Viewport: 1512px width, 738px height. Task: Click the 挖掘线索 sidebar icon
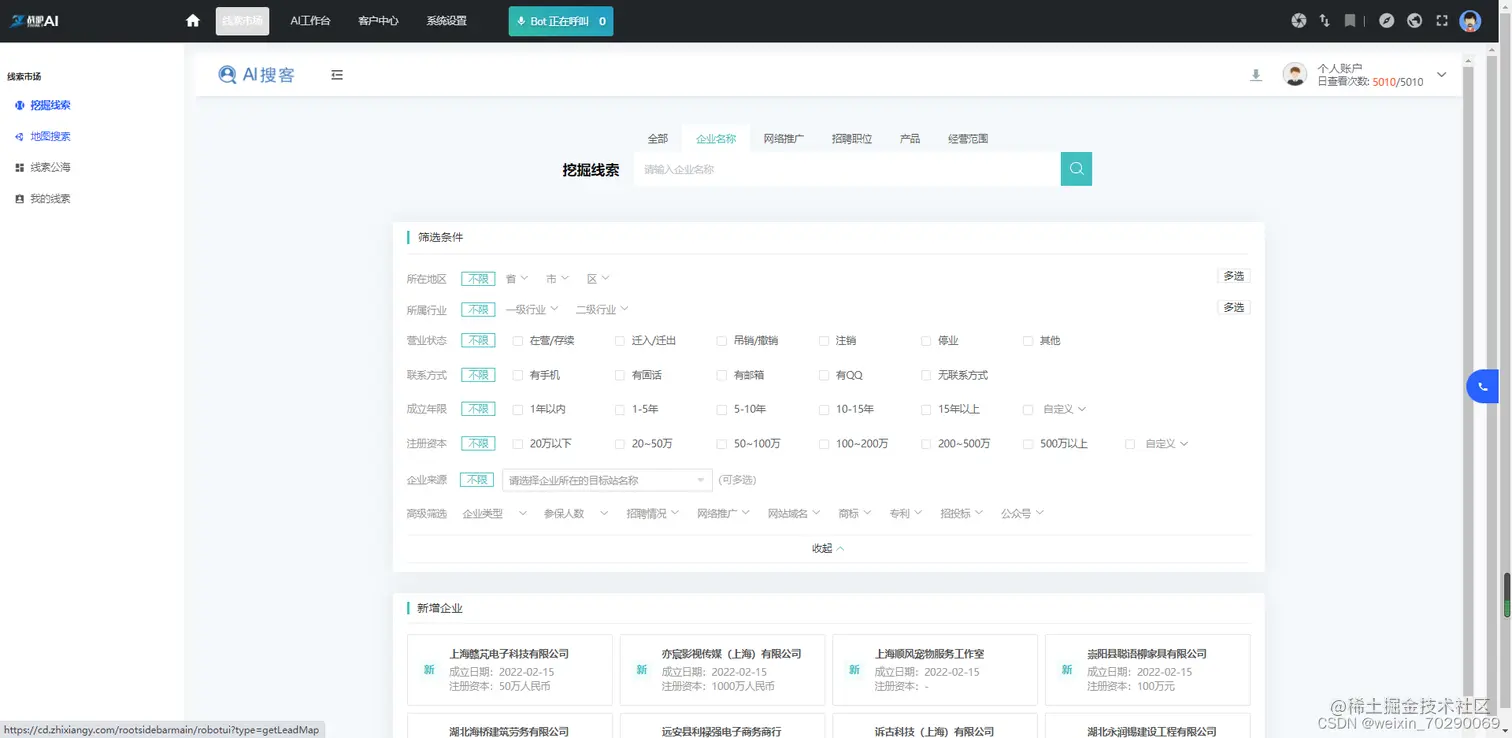tap(19, 105)
